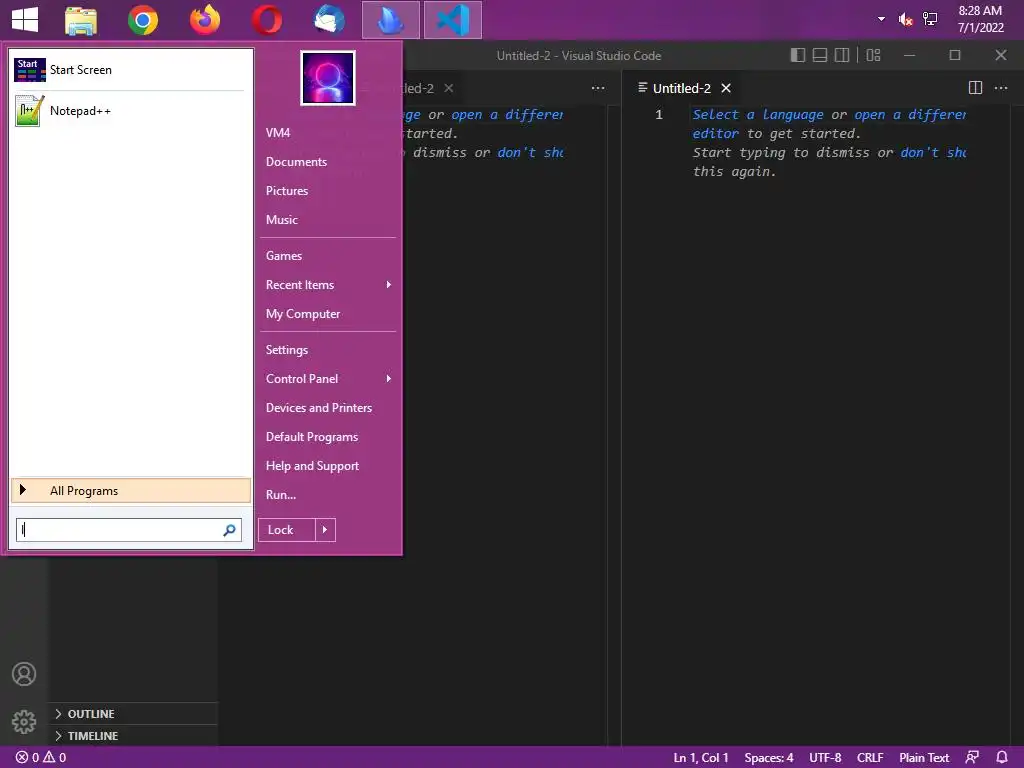Screen dimensions: 1024x768
Task: Open Start Screen from start menu
Action: pyautogui.click(x=129, y=70)
